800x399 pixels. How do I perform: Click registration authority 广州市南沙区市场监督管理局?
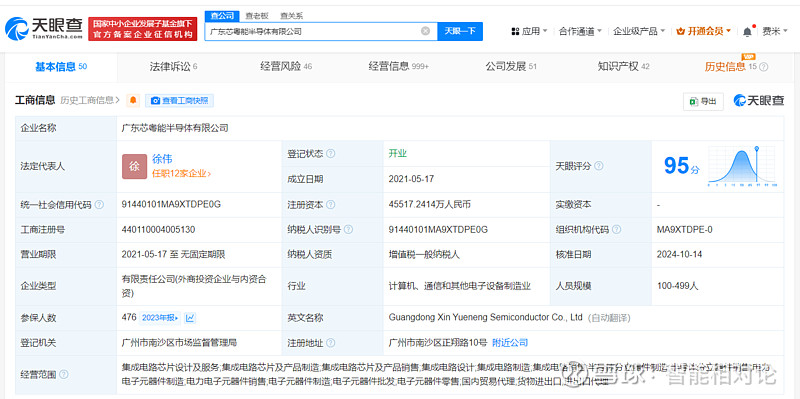point(179,343)
